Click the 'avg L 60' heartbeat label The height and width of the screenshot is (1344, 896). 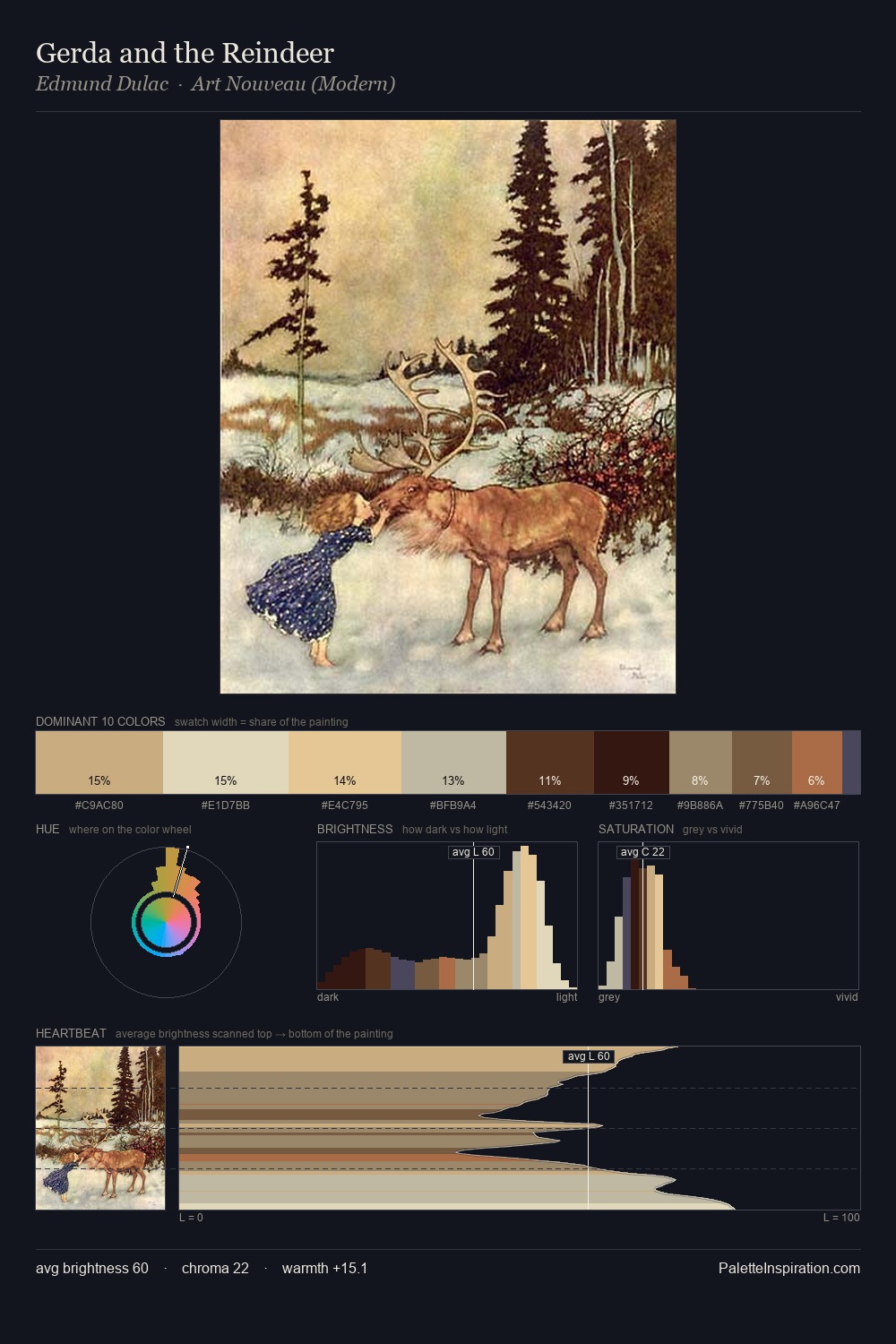point(589,1056)
